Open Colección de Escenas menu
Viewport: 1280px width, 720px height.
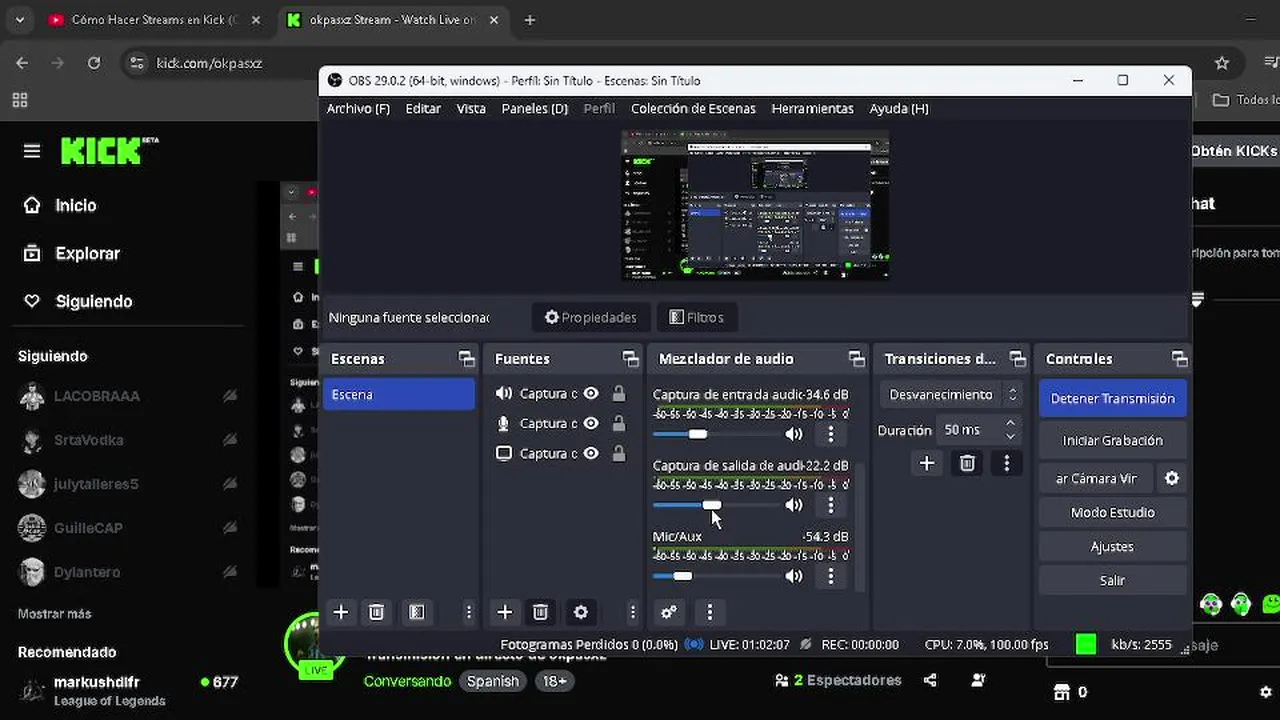click(693, 108)
